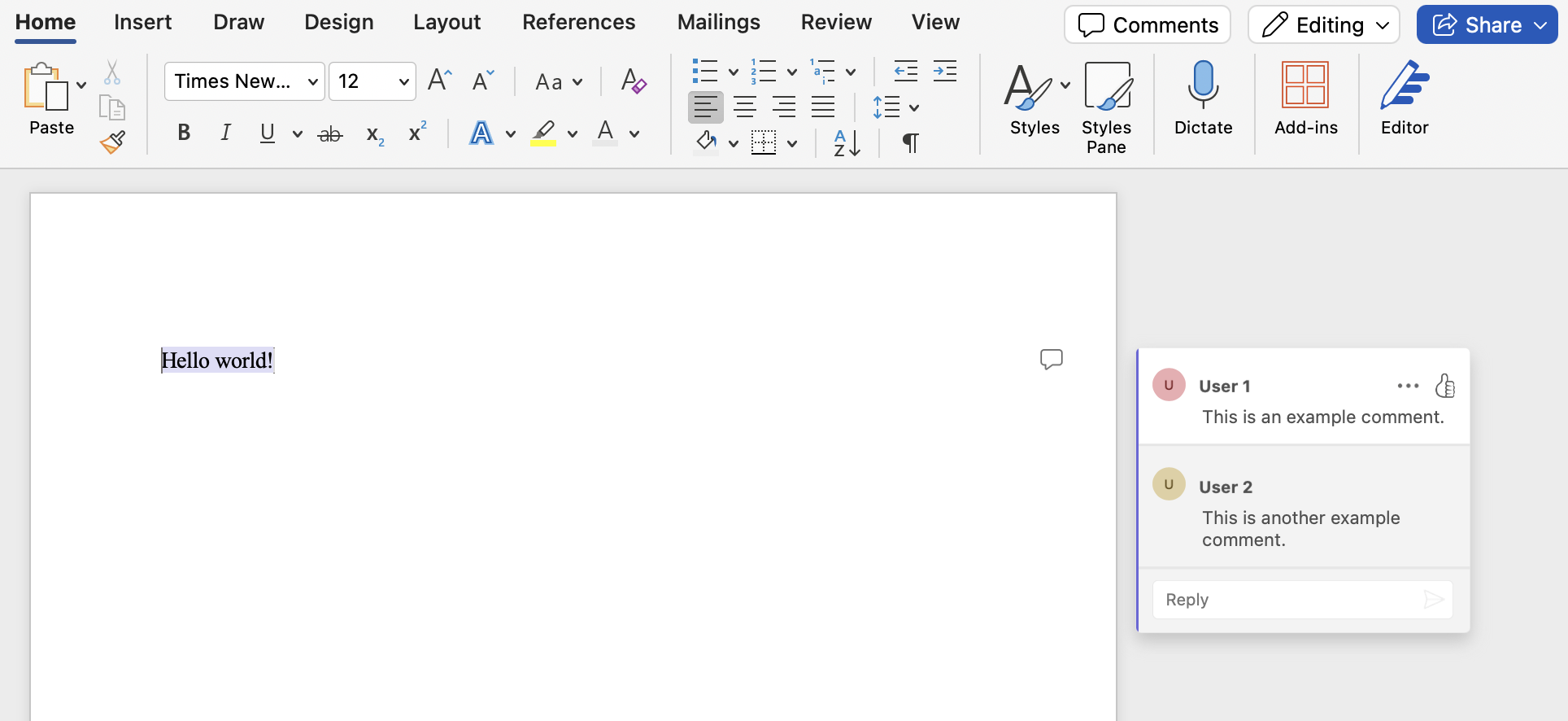Increase font size with large A
The image size is (1568, 721).
click(439, 80)
